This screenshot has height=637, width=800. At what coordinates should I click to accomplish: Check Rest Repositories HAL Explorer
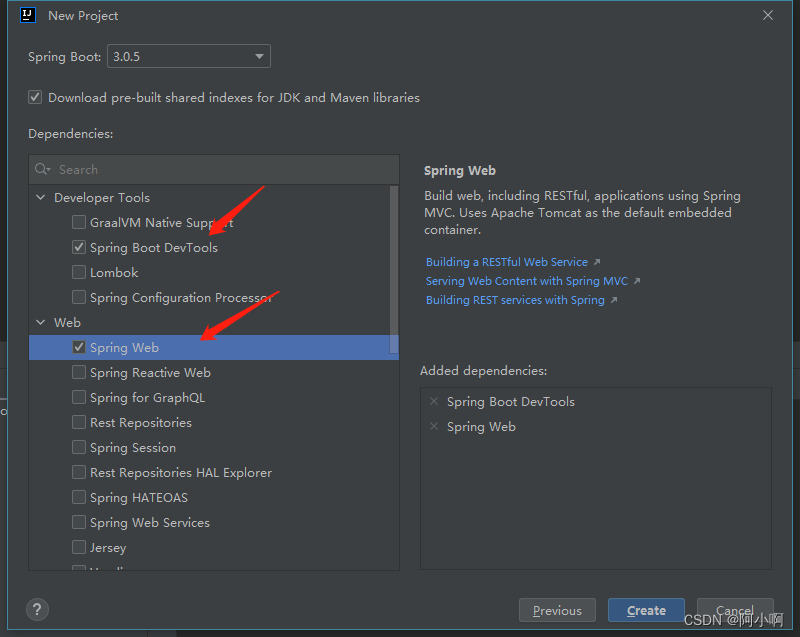78,472
